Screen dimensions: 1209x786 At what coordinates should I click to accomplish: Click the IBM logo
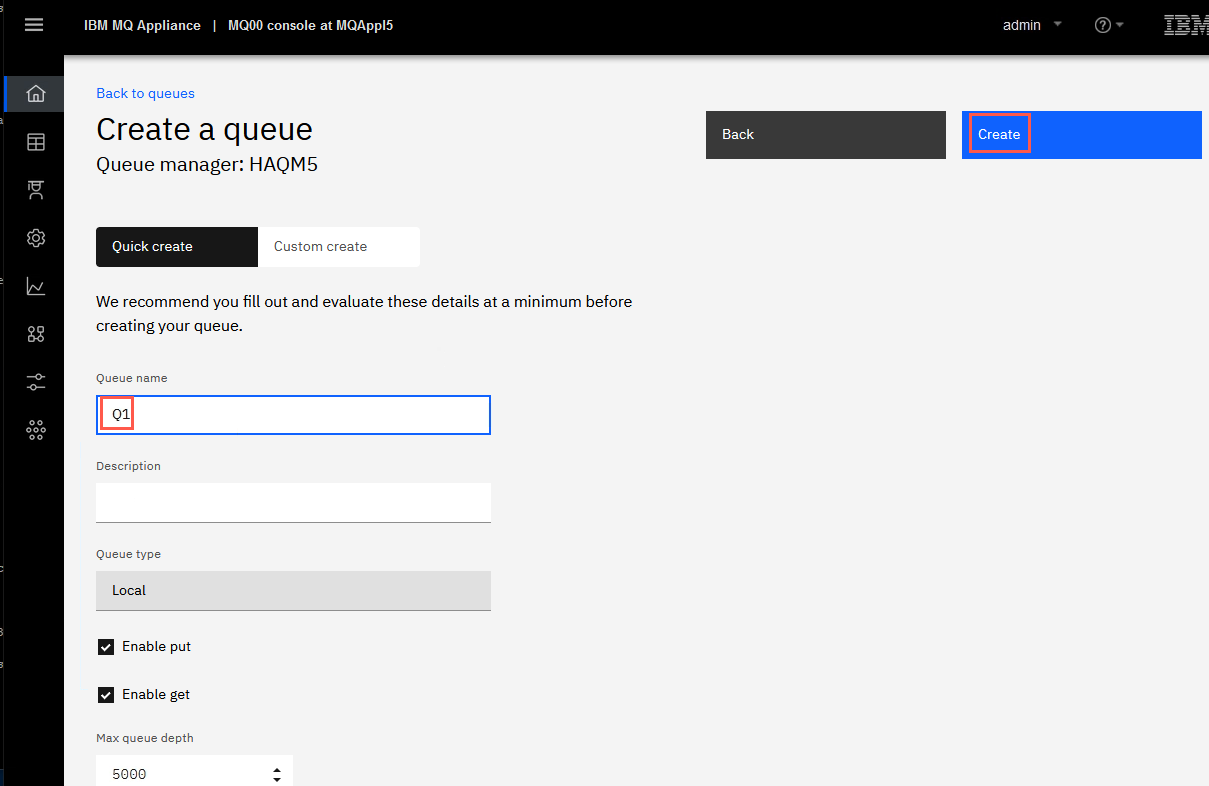[1186, 25]
